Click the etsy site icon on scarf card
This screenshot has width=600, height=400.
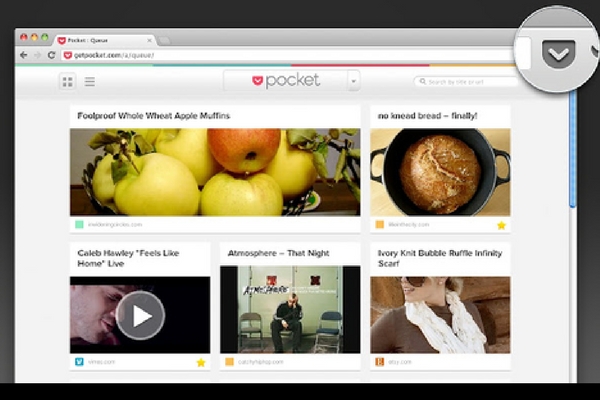380,362
